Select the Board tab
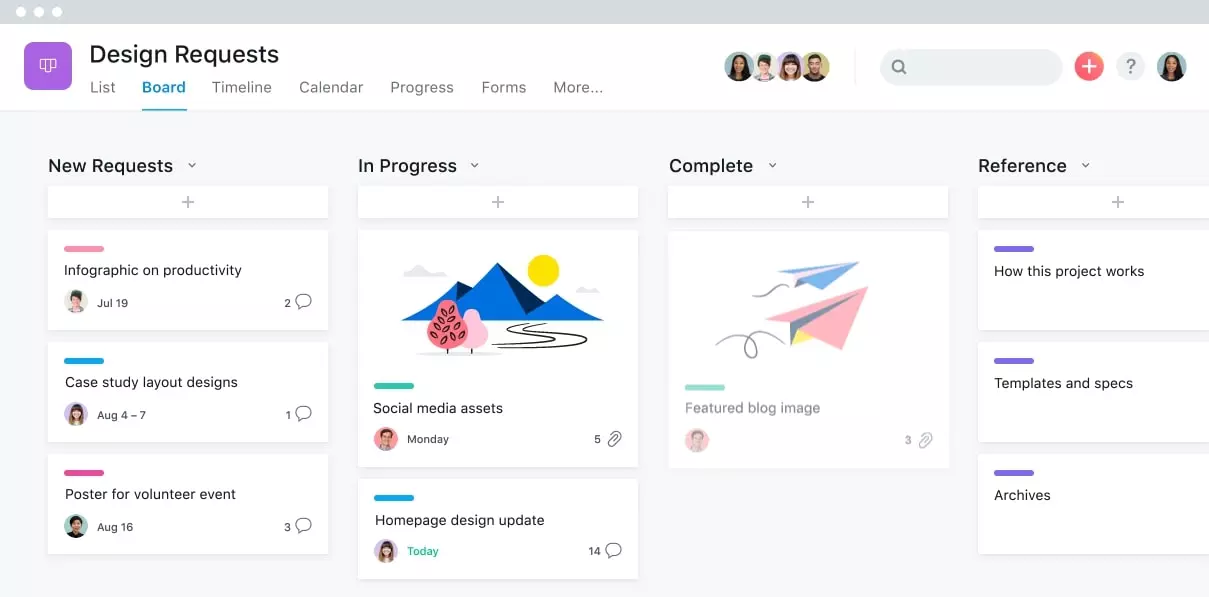The image size is (1209, 597). tap(164, 87)
